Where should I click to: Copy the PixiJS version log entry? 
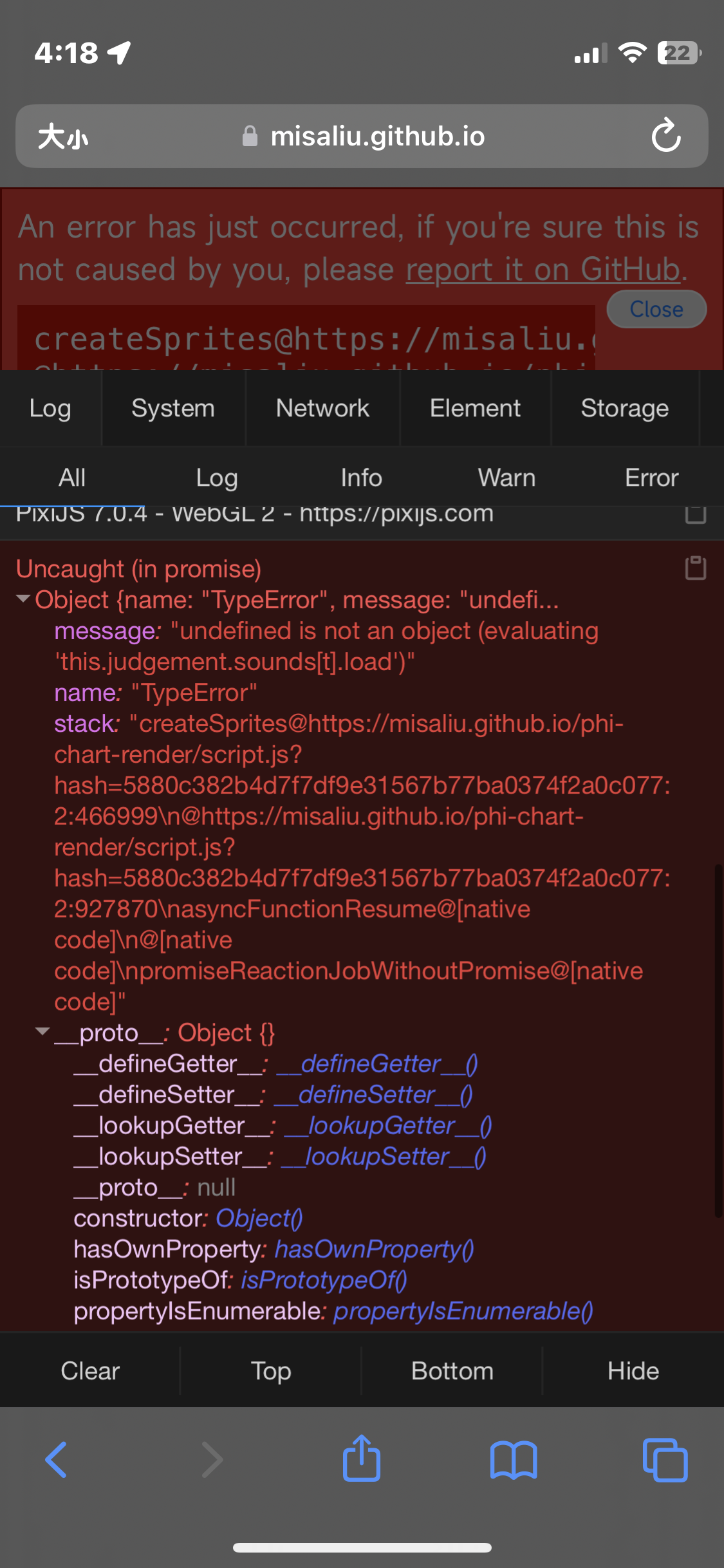pyautogui.click(x=695, y=513)
